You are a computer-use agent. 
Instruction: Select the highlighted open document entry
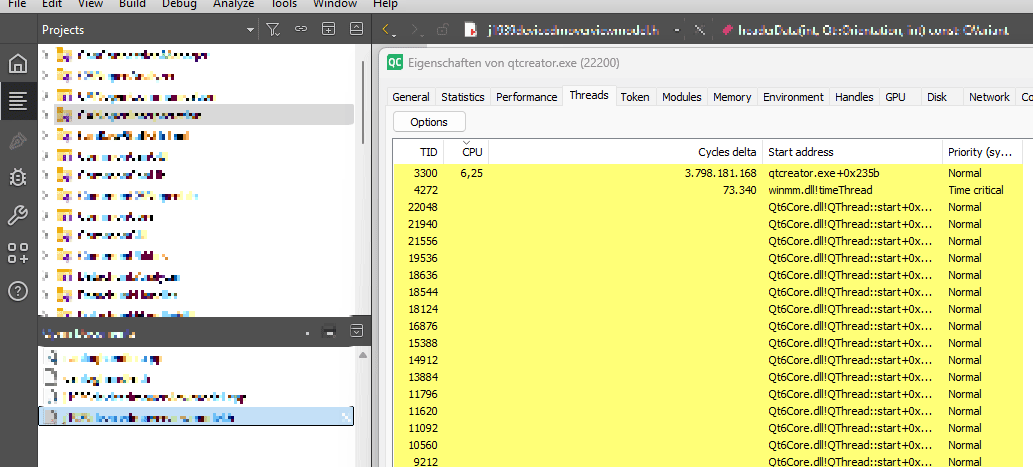(195, 415)
